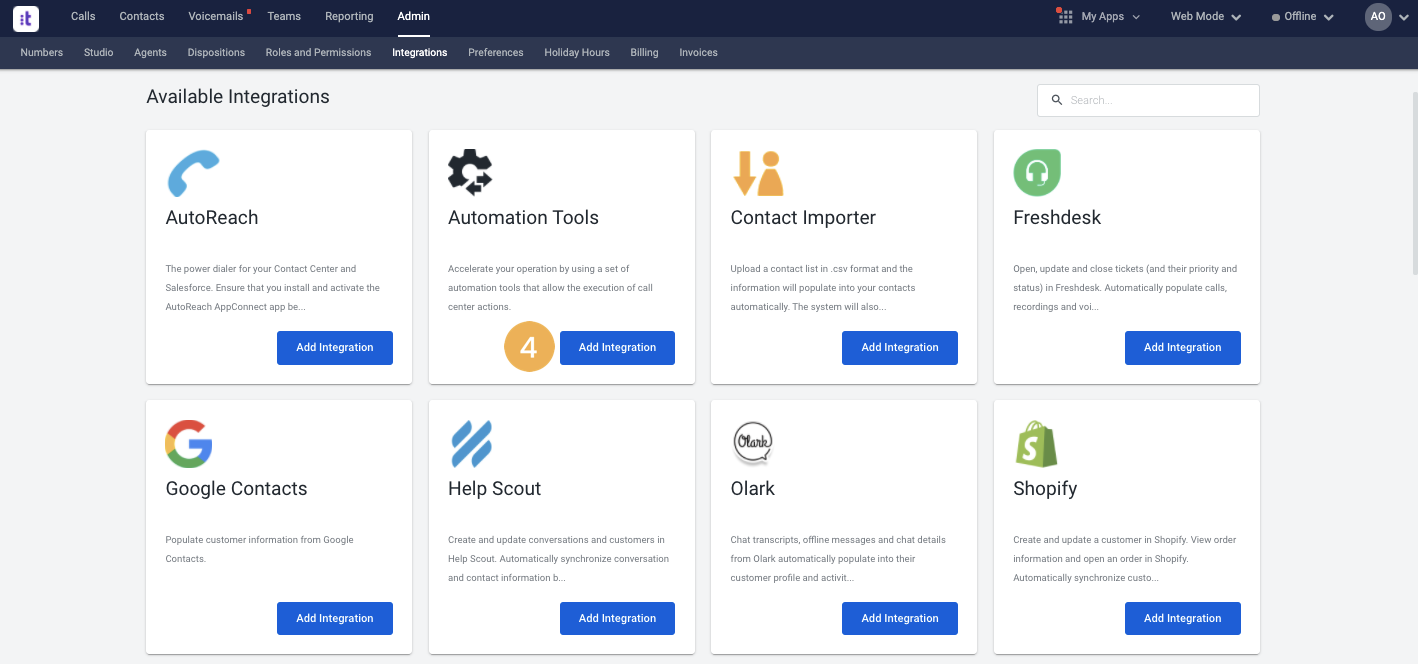1418x664 pixels.
Task: Add the Olark integration
Action: [x=900, y=619]
